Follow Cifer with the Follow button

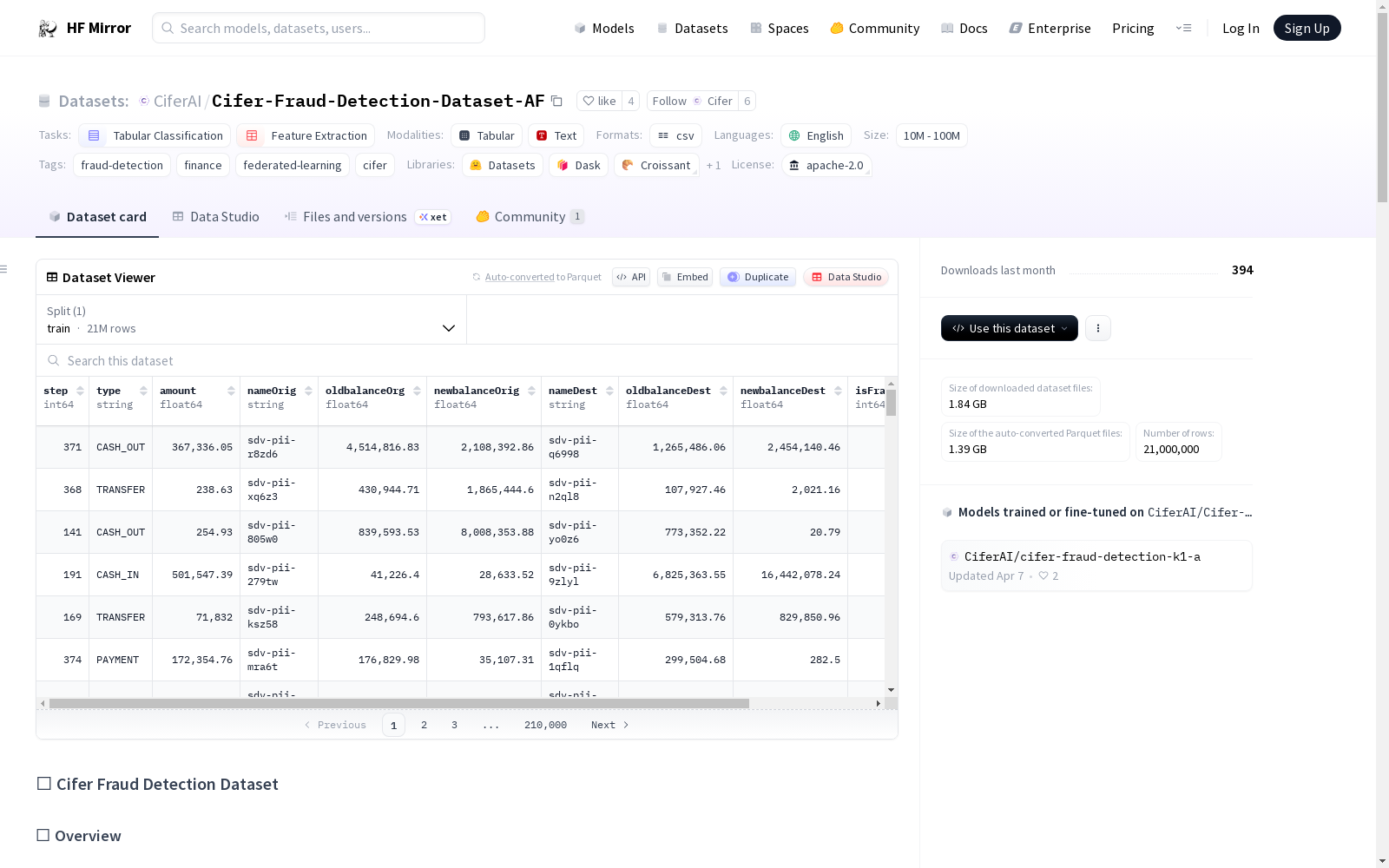(692, 101)
